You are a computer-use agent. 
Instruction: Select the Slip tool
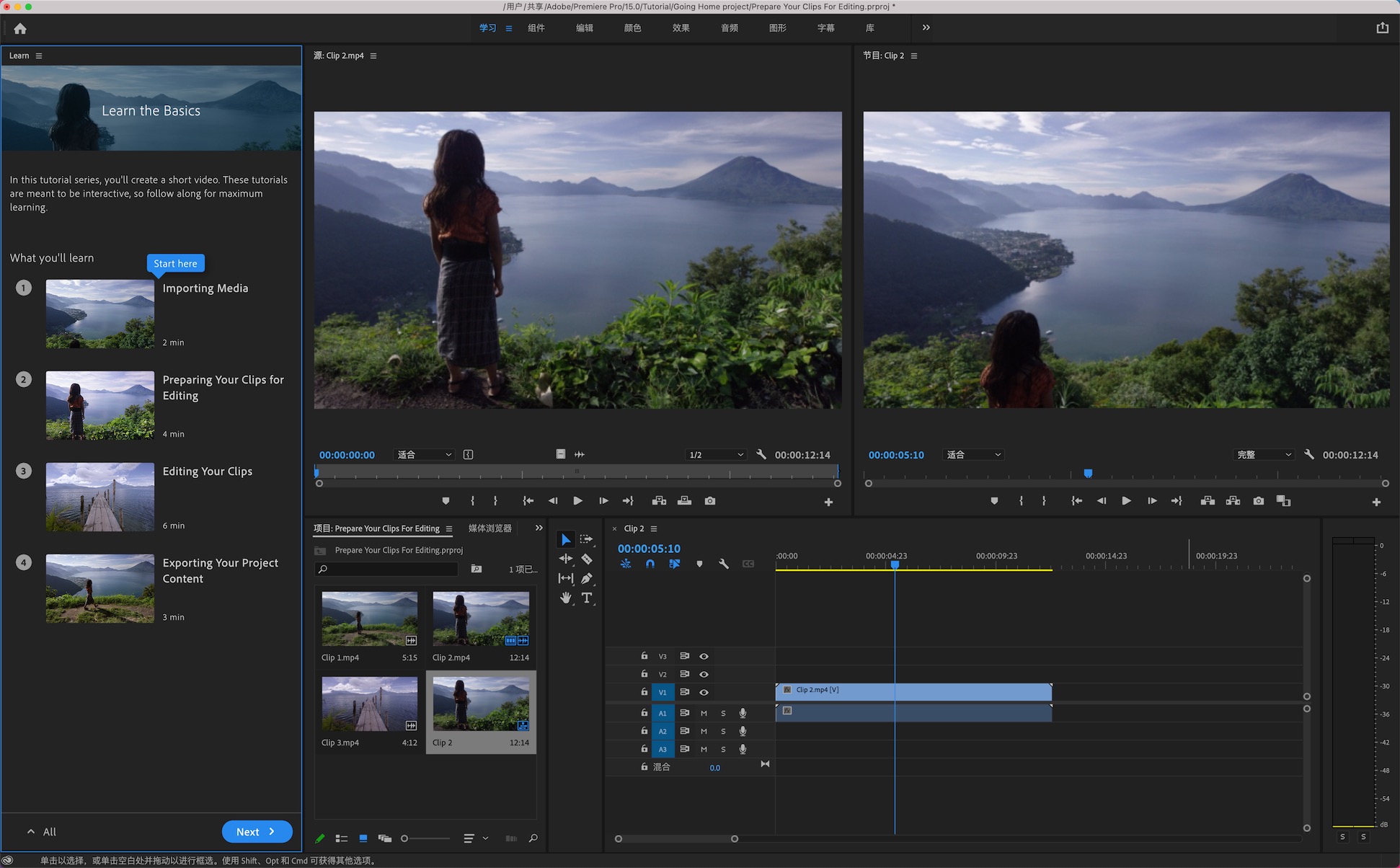pos(566,578)
